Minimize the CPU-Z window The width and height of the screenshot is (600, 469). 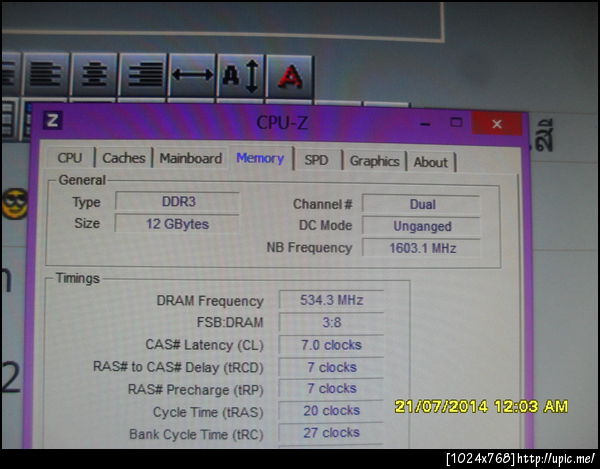tap(425, 124)
